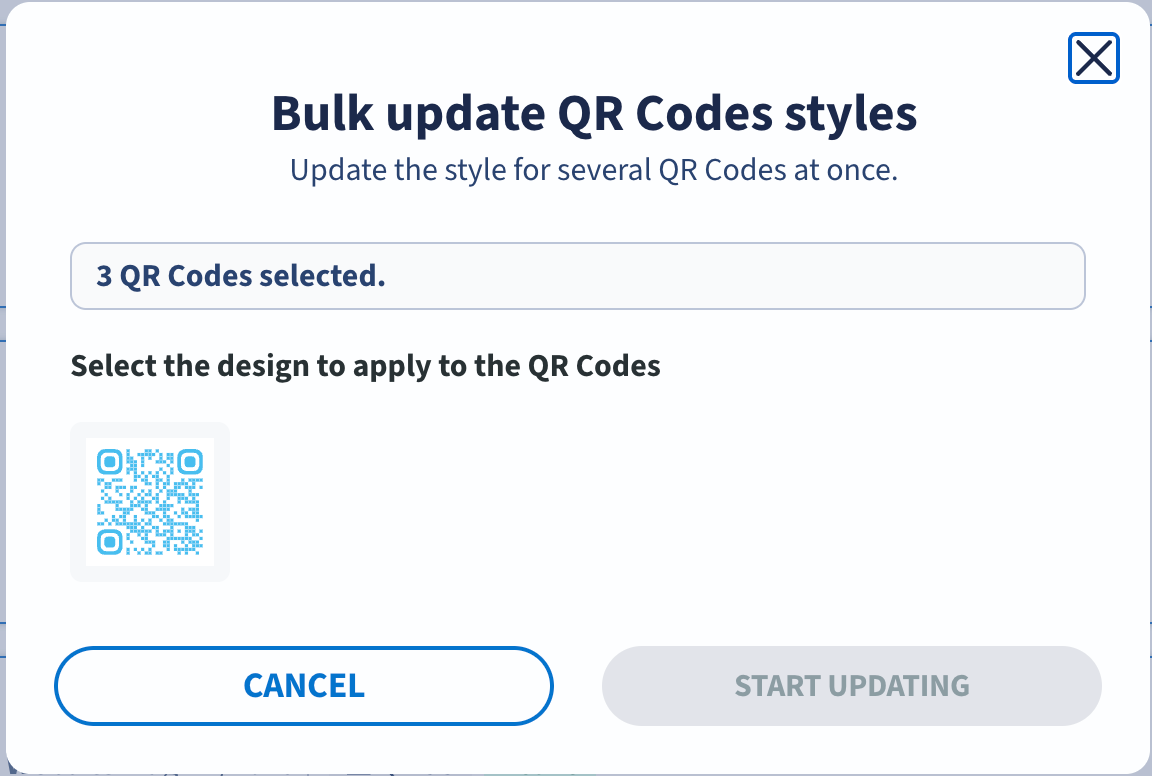This screenshot has height=776, width=1152.
Task: Click the START UPDATING button
Action: (x=852, y=686)
